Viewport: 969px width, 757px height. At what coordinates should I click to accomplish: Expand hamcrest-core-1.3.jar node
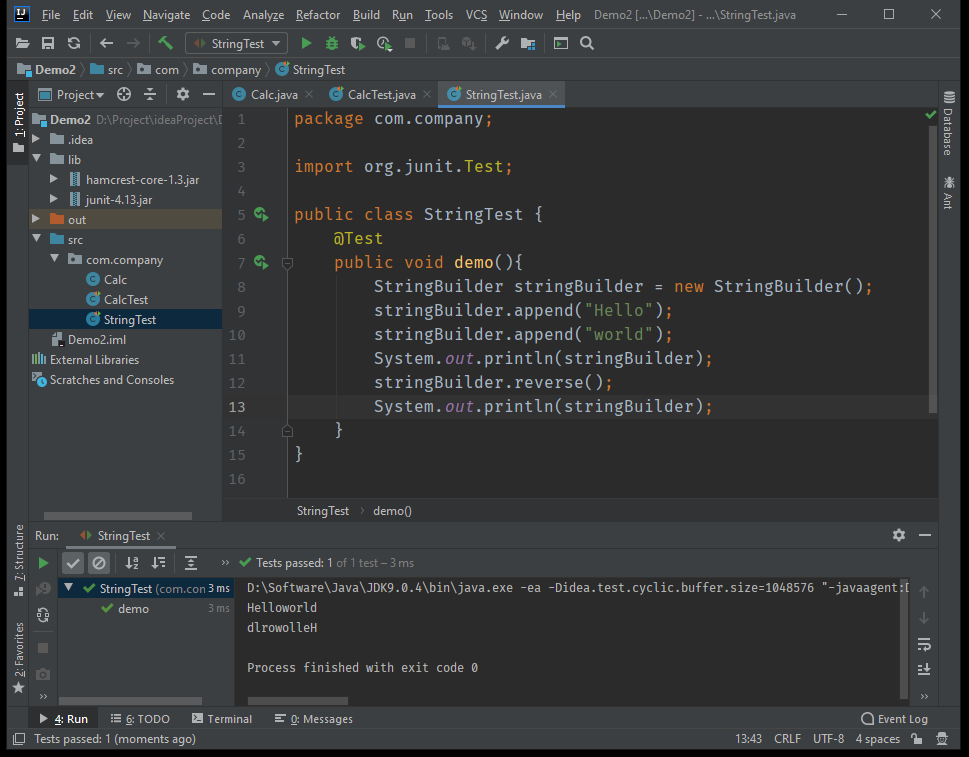pos(54,179)
